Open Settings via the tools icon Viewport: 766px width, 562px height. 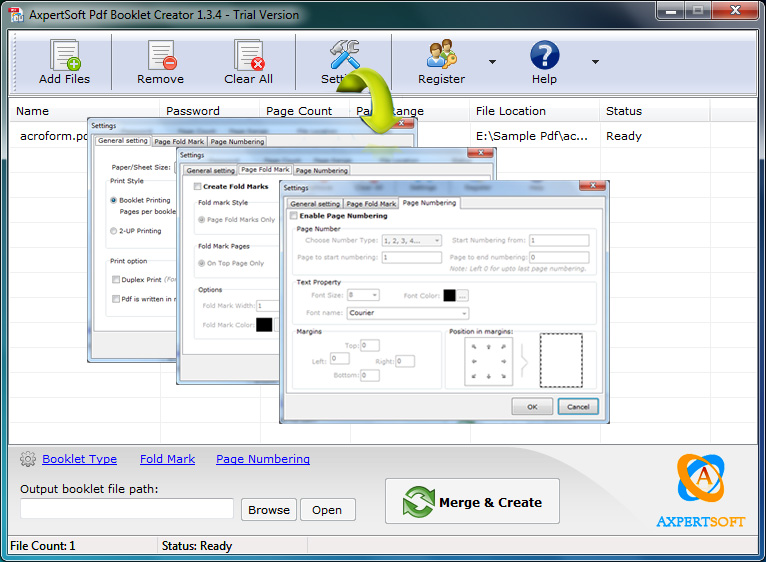[x=344, y=54]
